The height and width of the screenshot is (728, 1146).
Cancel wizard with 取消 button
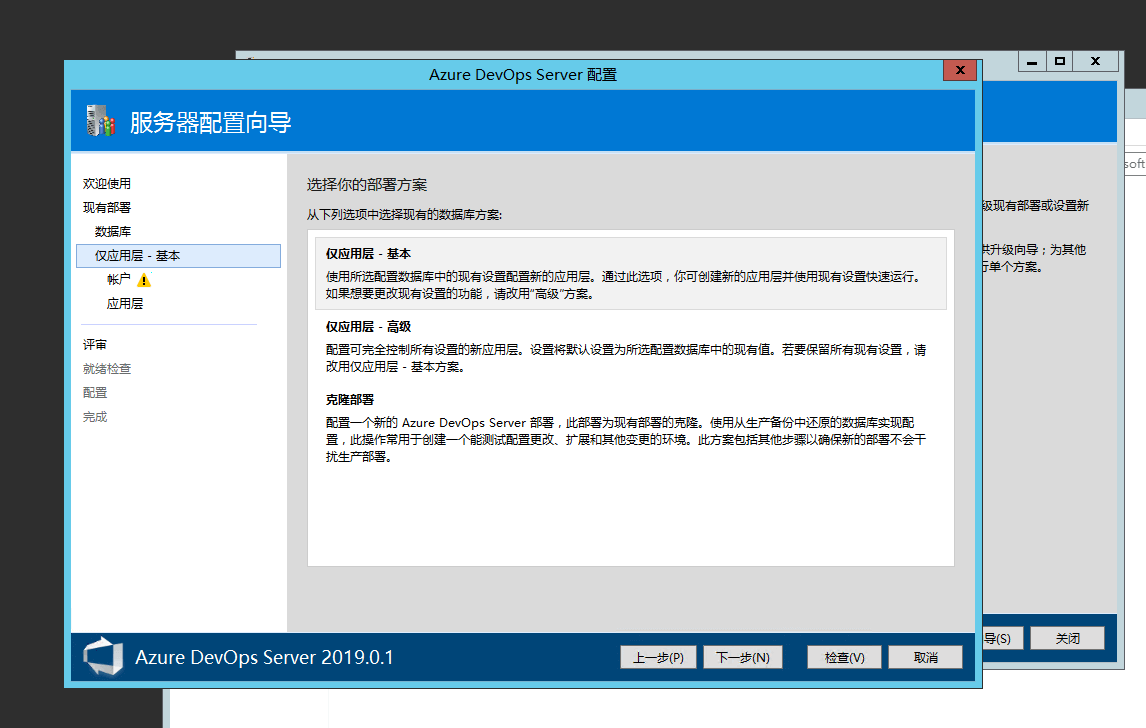925,657
